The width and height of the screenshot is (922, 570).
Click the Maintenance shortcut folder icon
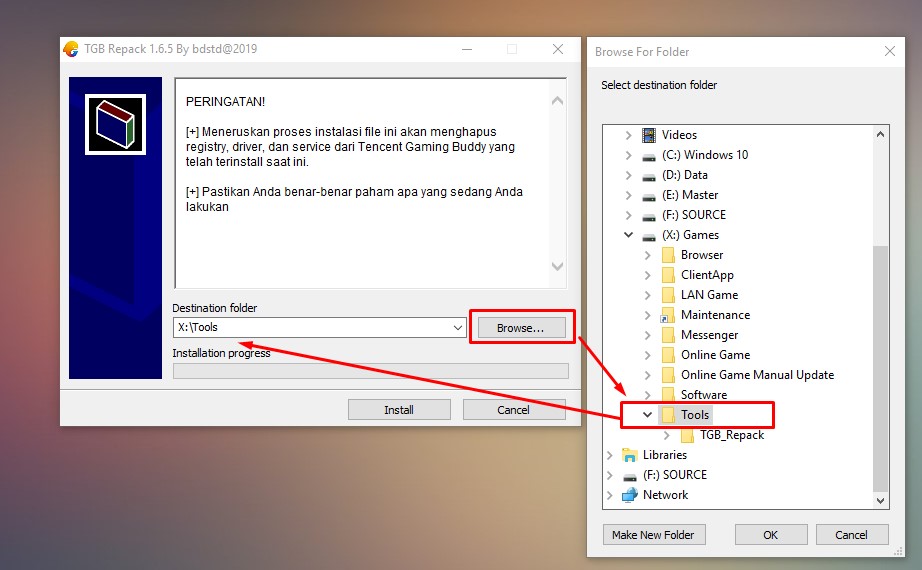click(667, 315)
